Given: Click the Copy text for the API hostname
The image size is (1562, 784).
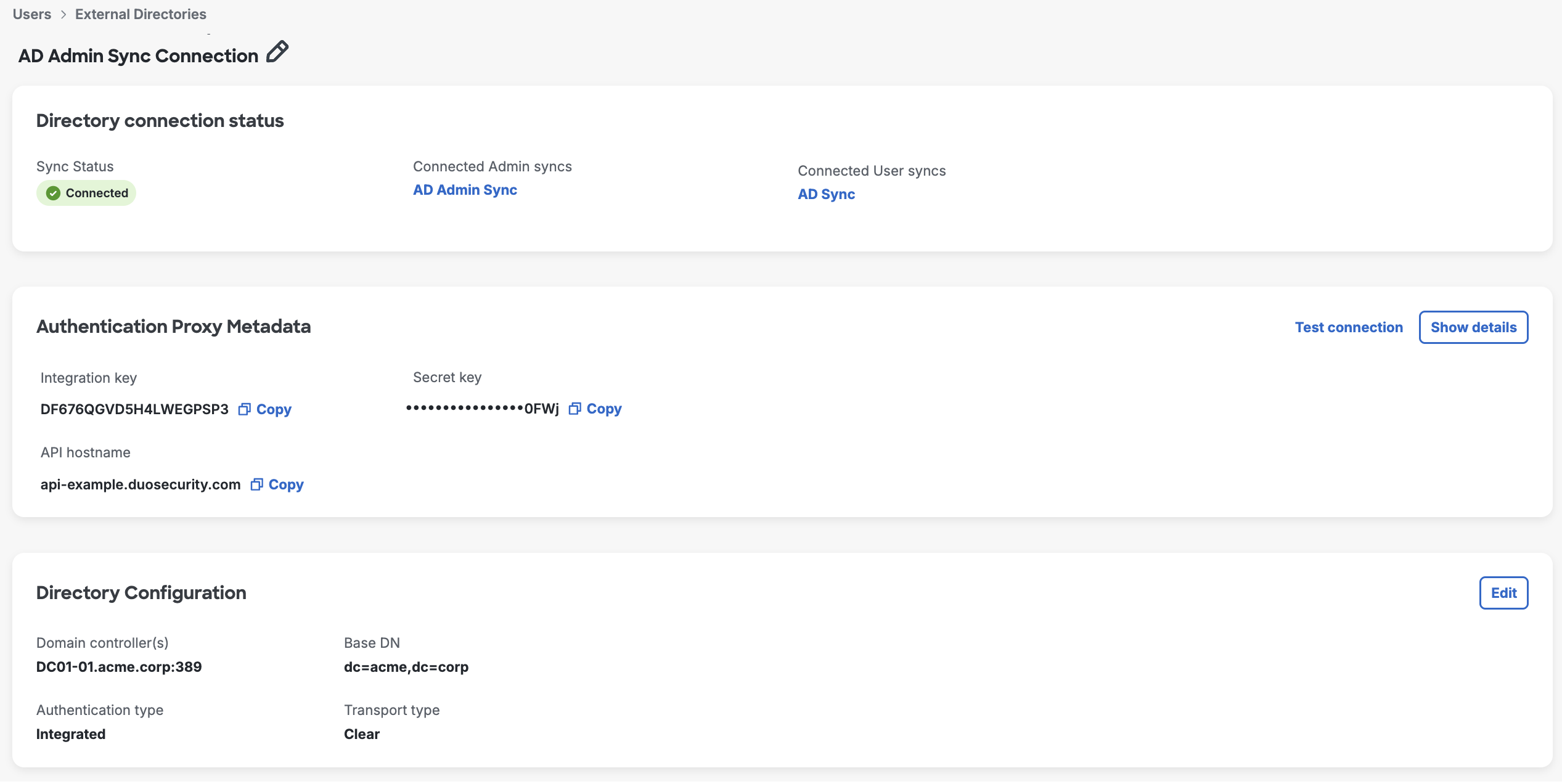Looking at the screenshot, I should (x=286, y=484).
